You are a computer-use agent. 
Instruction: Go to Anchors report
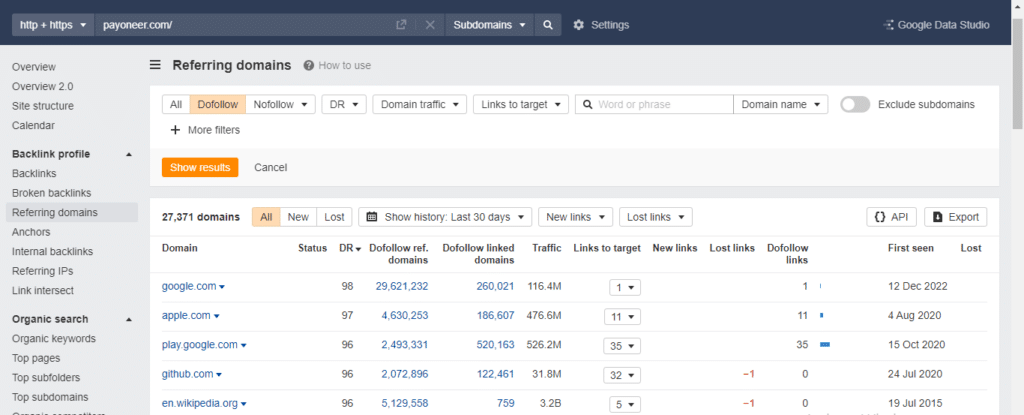pos(31,232)
